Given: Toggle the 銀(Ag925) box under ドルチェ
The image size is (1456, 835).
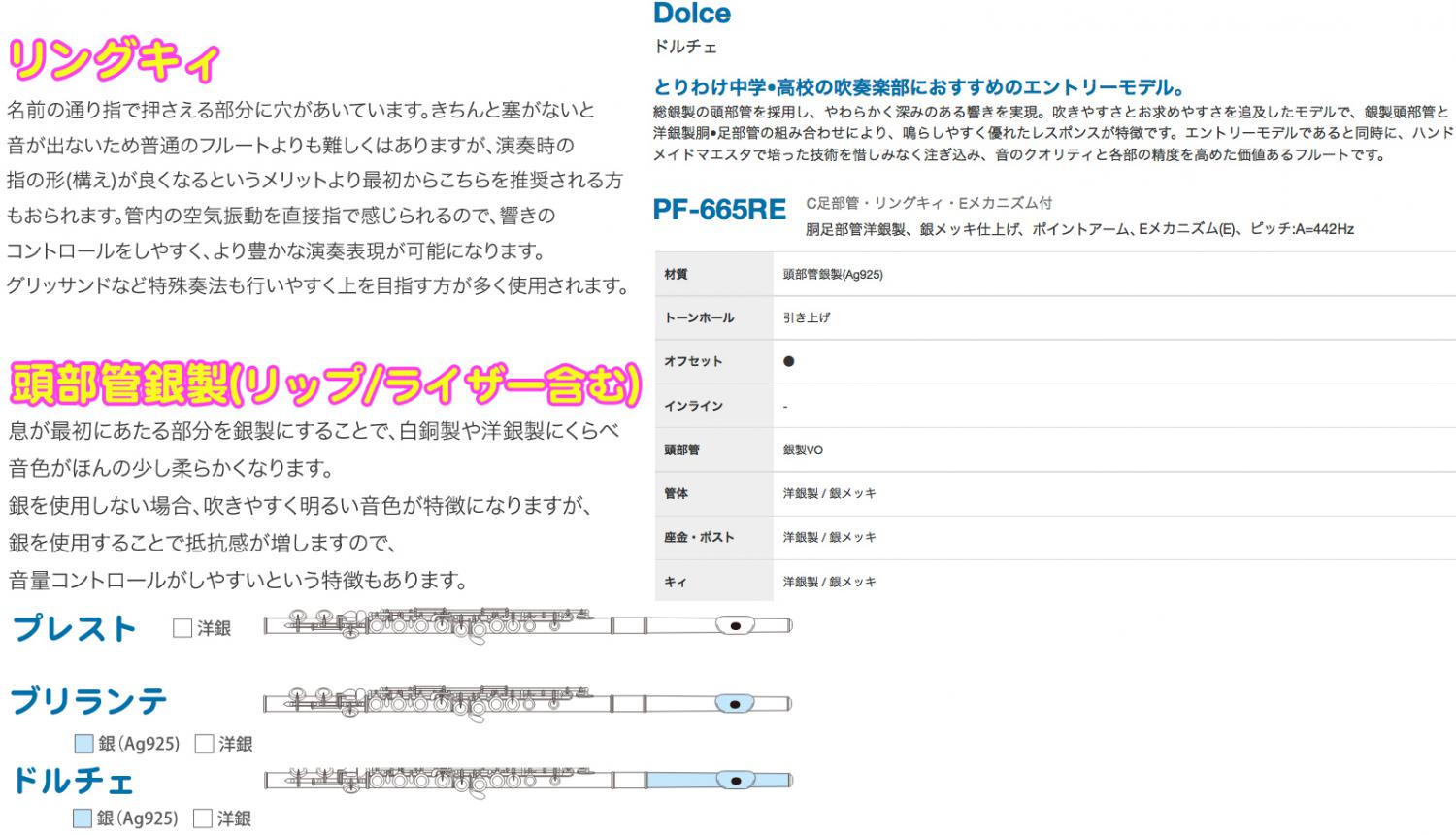Looking at the screenshot, I should [x=83, y=818].
